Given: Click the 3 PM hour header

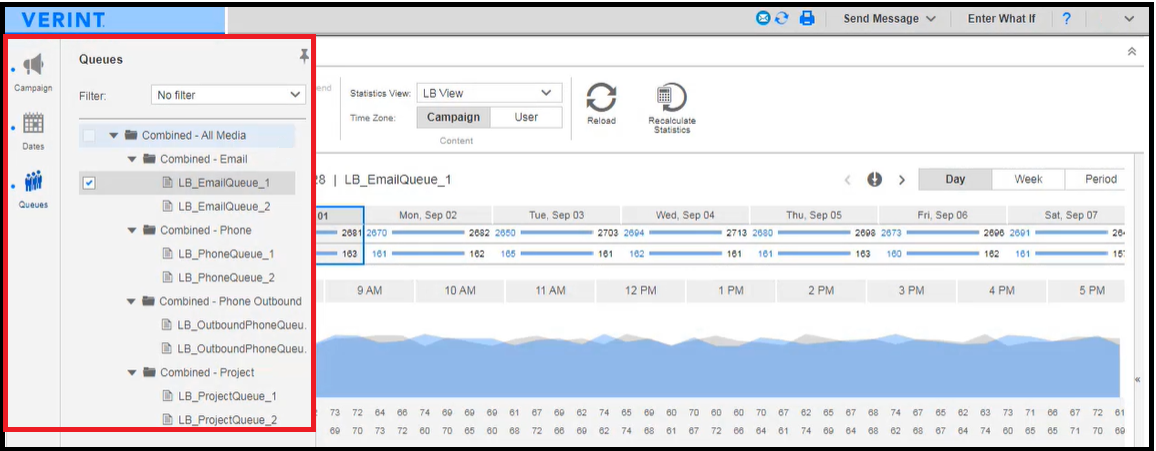Looking at the screenshot, I should 911,291.
